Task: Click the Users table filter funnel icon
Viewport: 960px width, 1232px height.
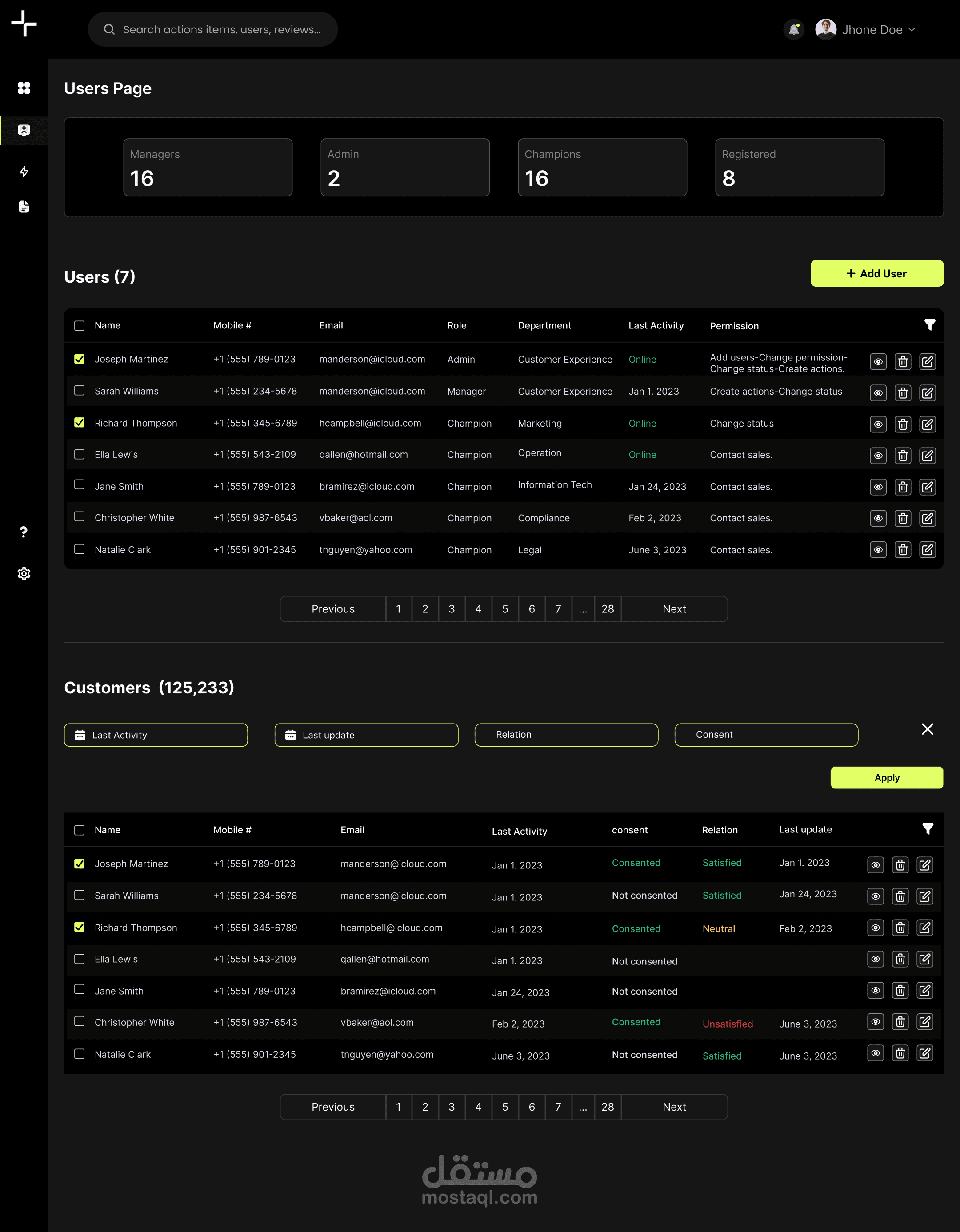Action: coord(929,324)
